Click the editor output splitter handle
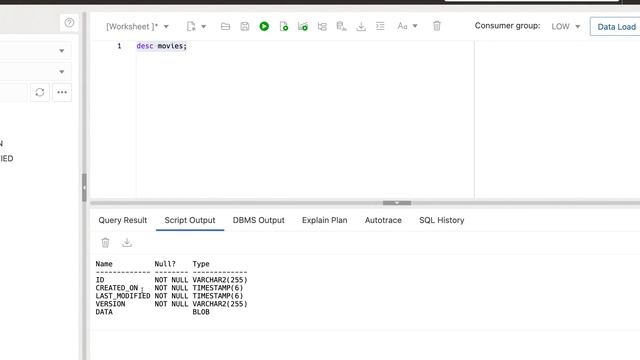 click(x=397, y=203)
